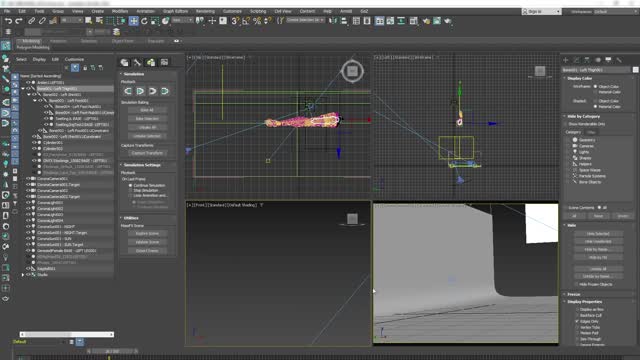The height and width of the screenshot is (360, 640).
Task: Toggle the 3D Snaps icon
Action: pos(235,21)
